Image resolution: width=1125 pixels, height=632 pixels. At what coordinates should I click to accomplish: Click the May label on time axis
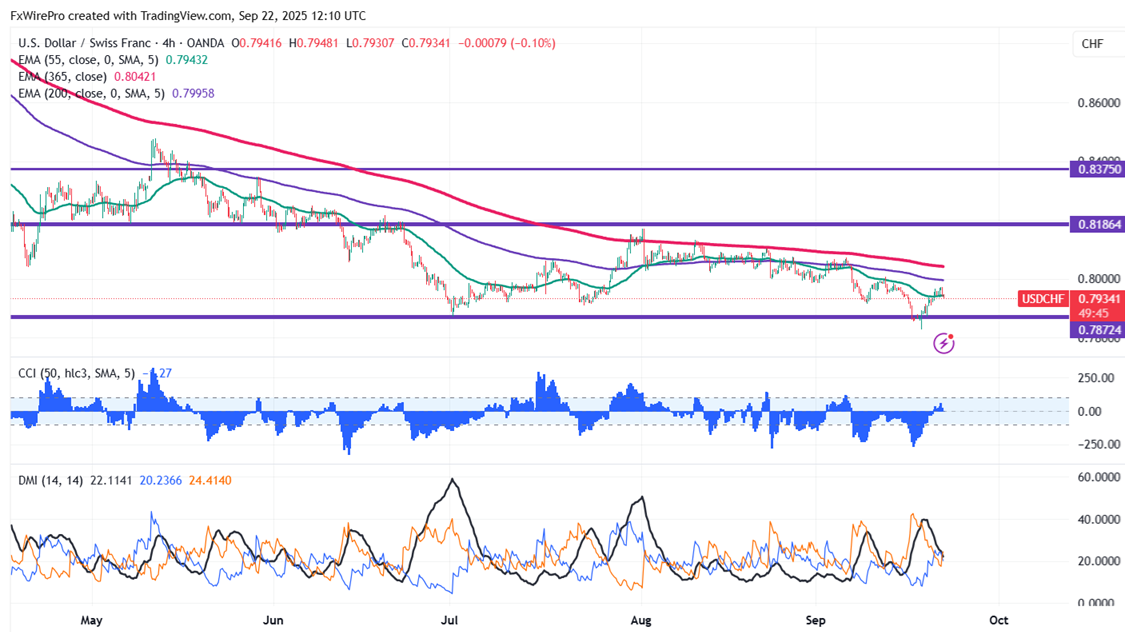click(91, 621)
